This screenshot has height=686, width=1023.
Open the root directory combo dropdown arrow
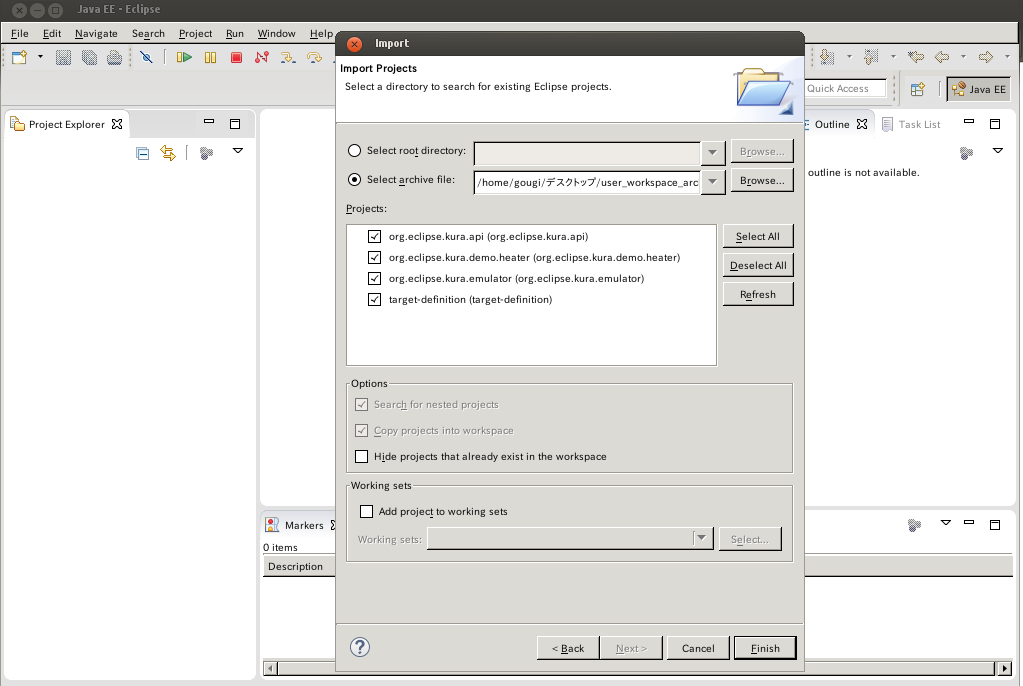[x=712, y=153]
